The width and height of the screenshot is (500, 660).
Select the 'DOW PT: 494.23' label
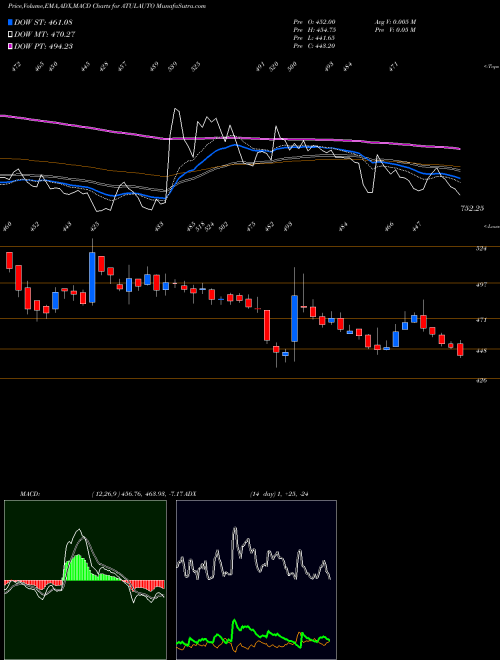(x=43, y=46)
